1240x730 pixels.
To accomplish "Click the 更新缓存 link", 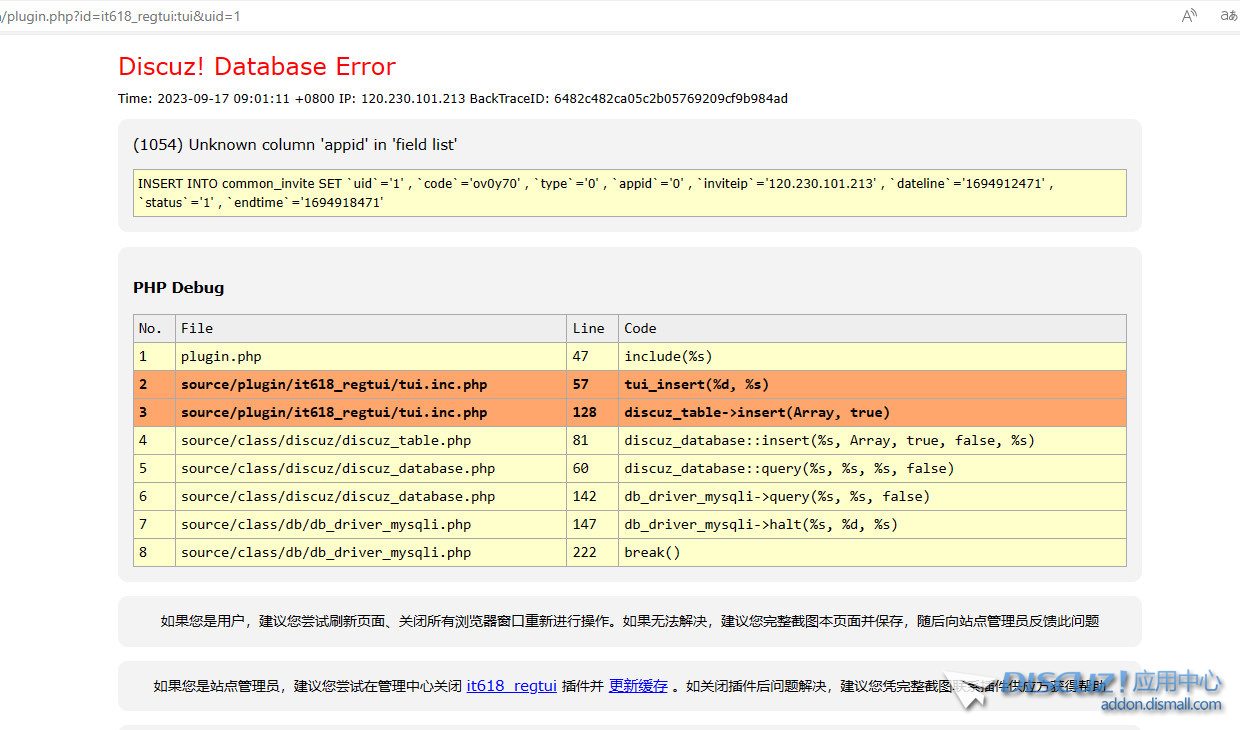I will [638, 686].
